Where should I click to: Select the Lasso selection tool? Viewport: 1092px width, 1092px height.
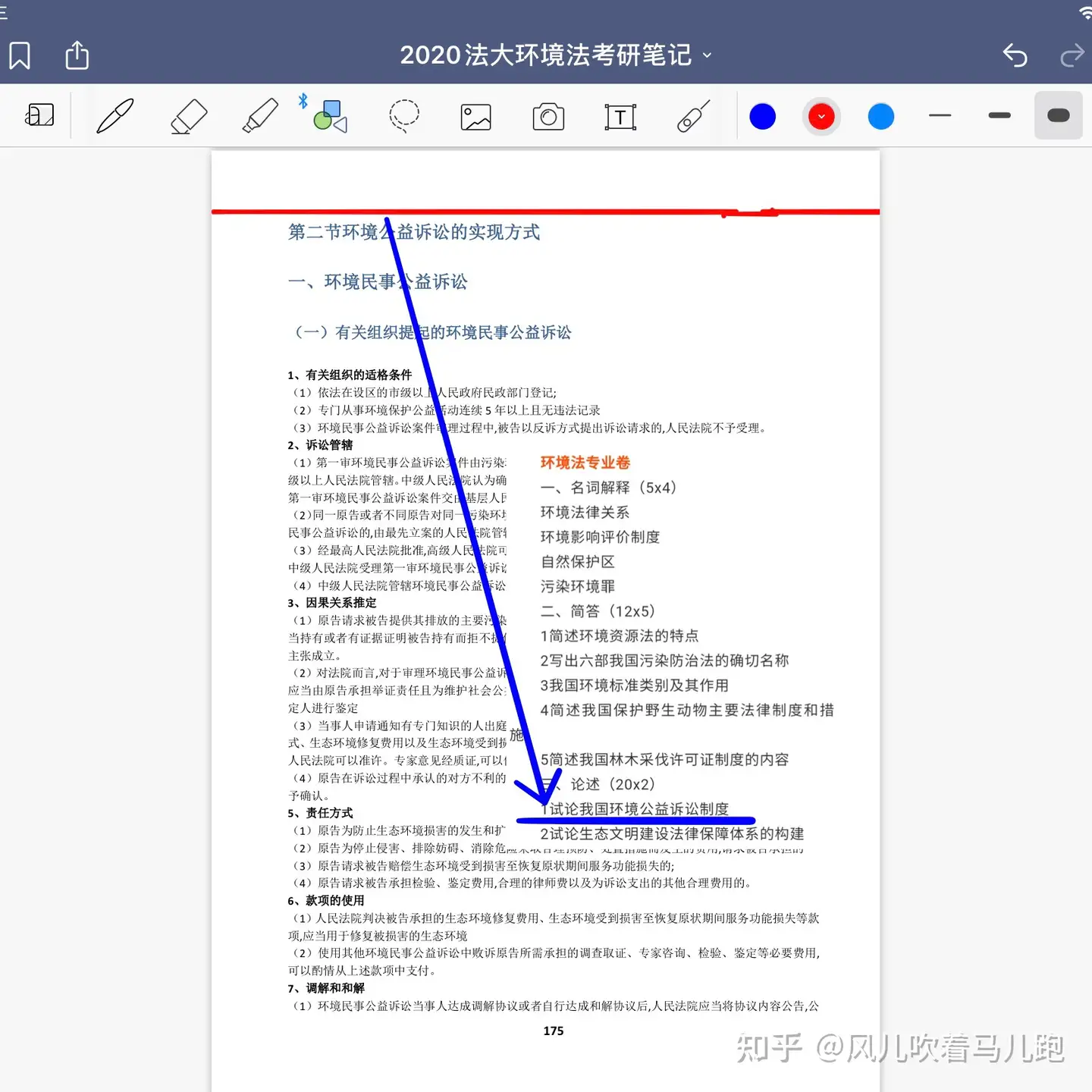click(x=404, y=116)
